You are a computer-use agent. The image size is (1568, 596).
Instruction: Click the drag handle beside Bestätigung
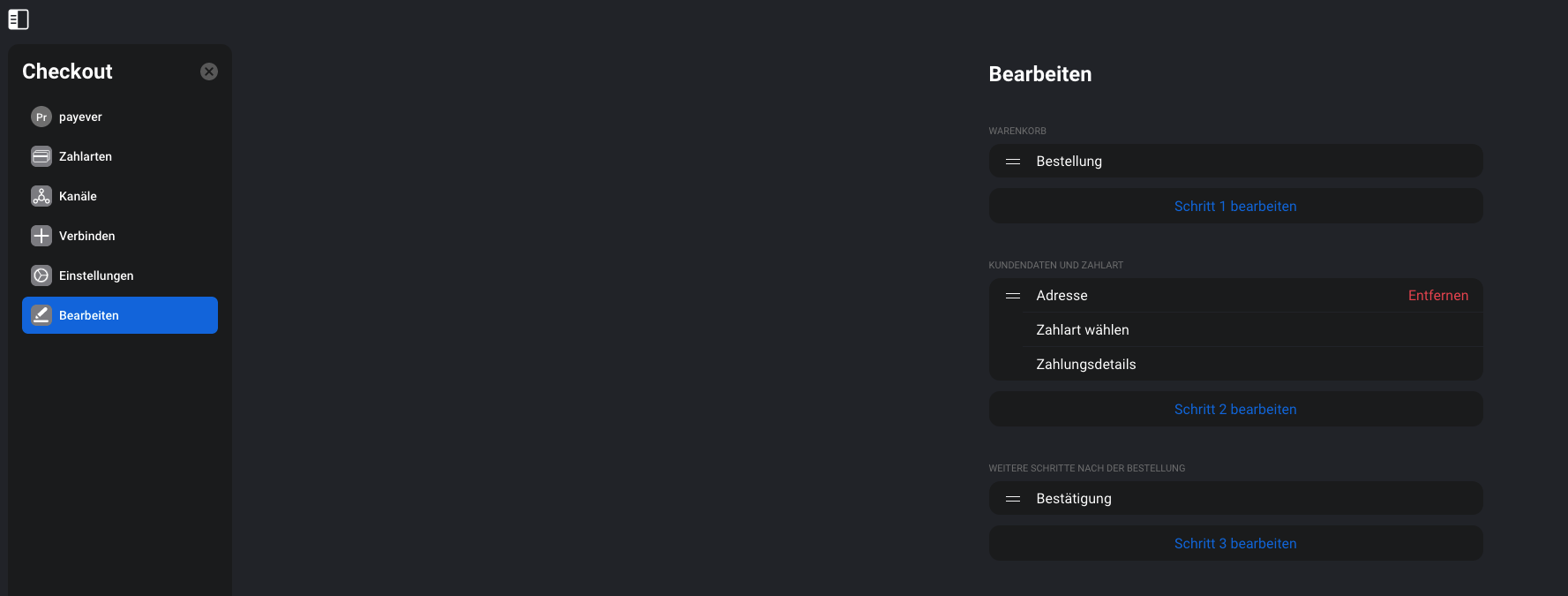pos(1013,499)
